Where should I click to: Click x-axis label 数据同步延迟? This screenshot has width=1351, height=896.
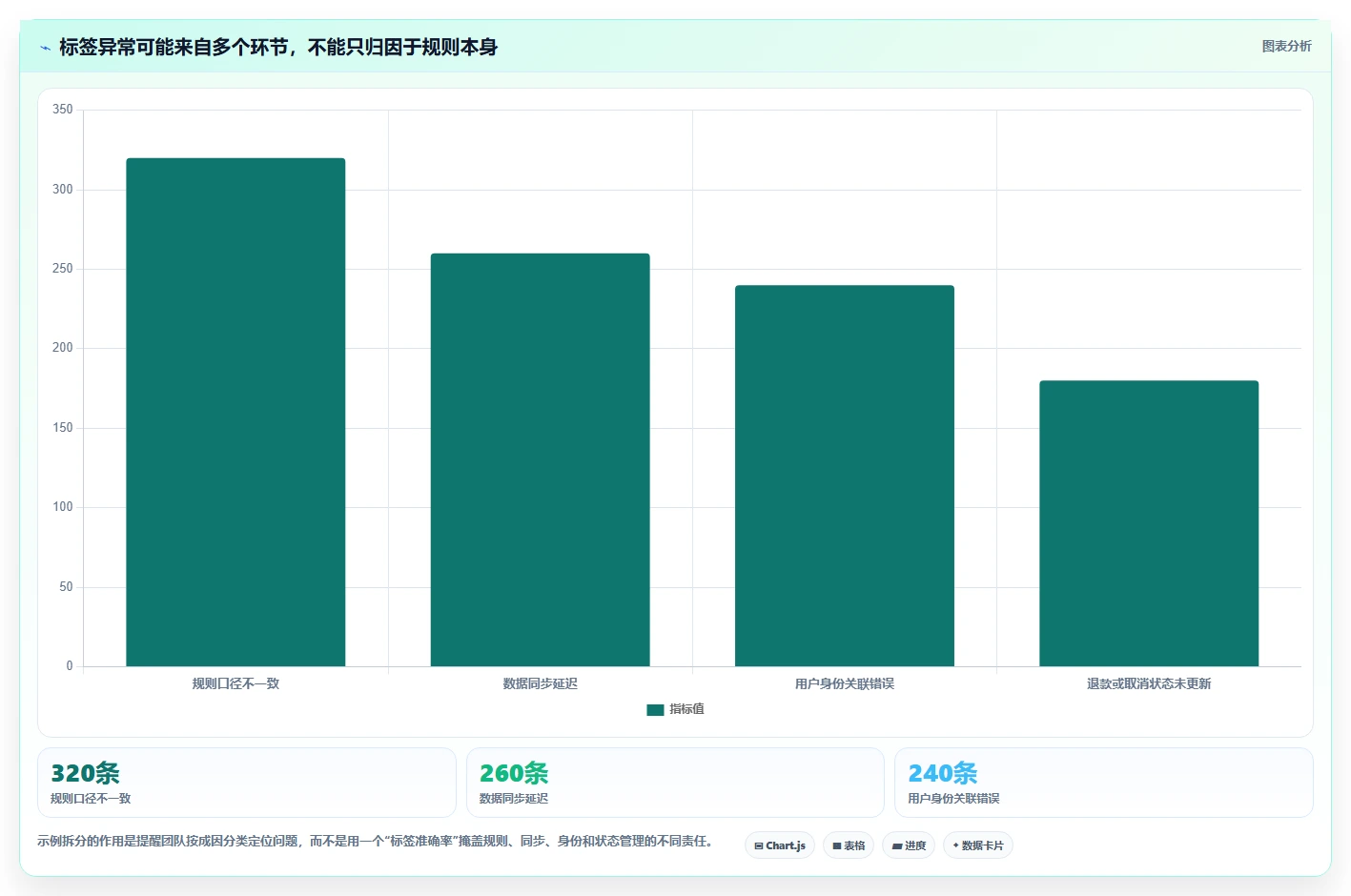(x=540, y=683)
